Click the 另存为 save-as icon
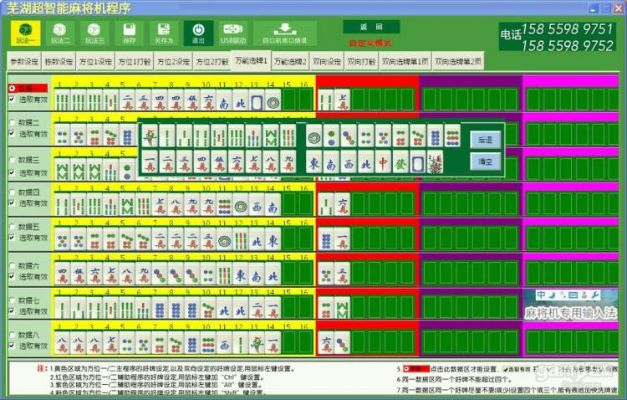 [164, 33]
